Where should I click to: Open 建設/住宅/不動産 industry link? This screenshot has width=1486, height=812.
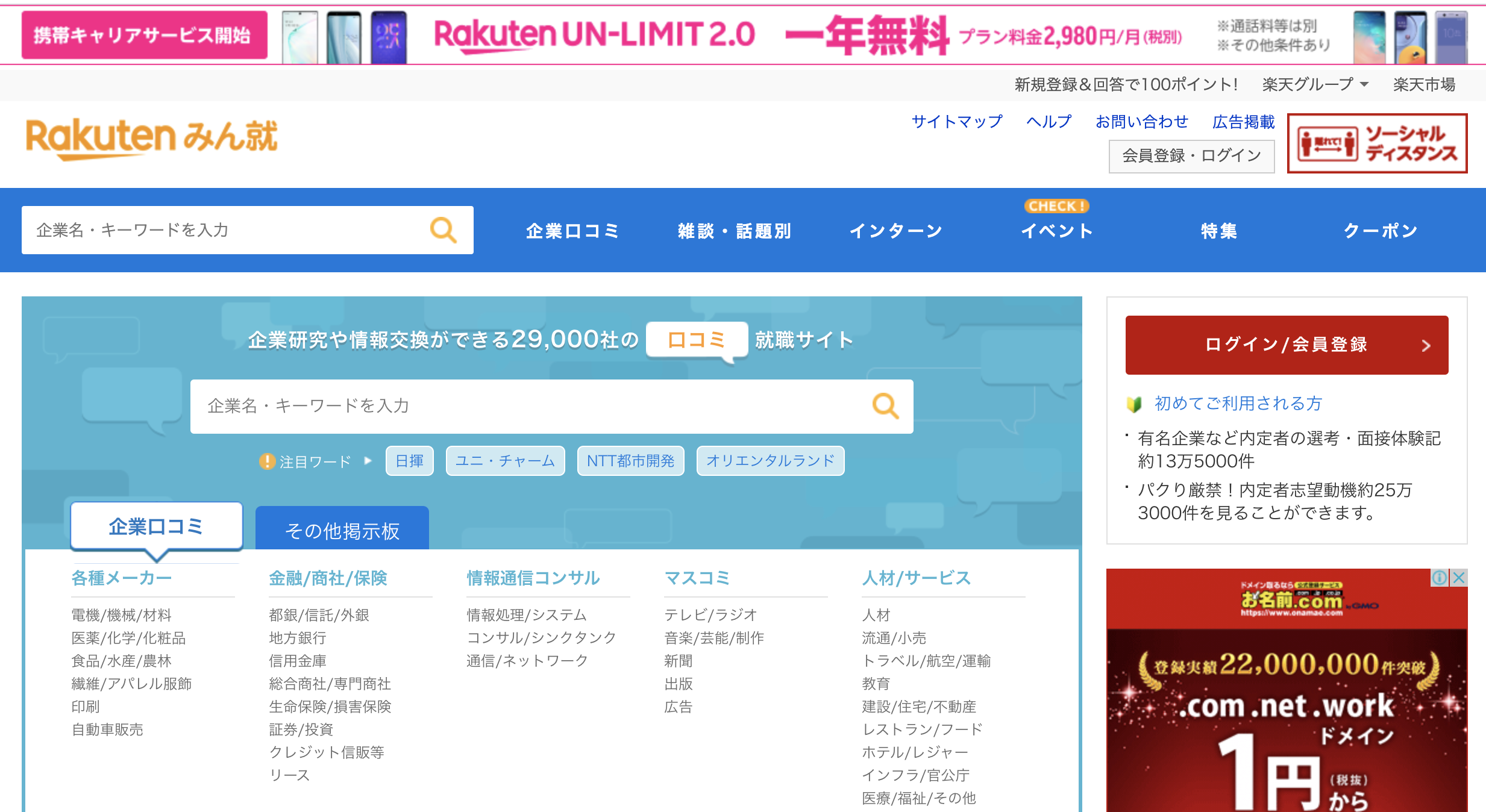click(x=919, y=707)
